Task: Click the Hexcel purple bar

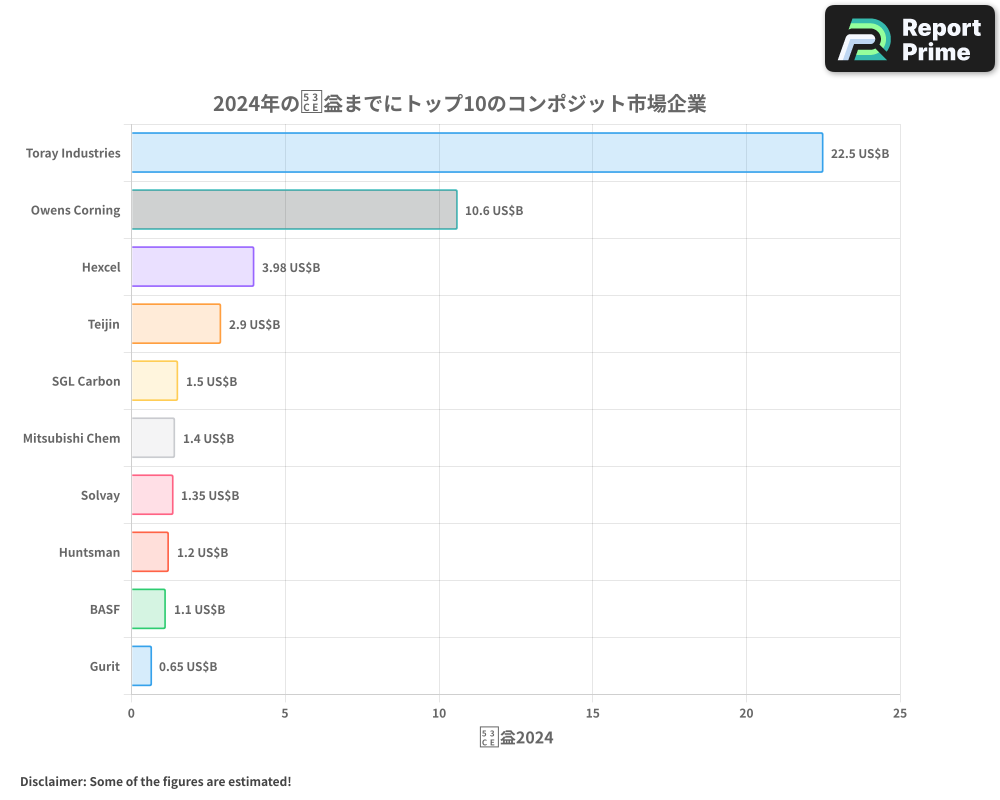Action: pos(190,267)
